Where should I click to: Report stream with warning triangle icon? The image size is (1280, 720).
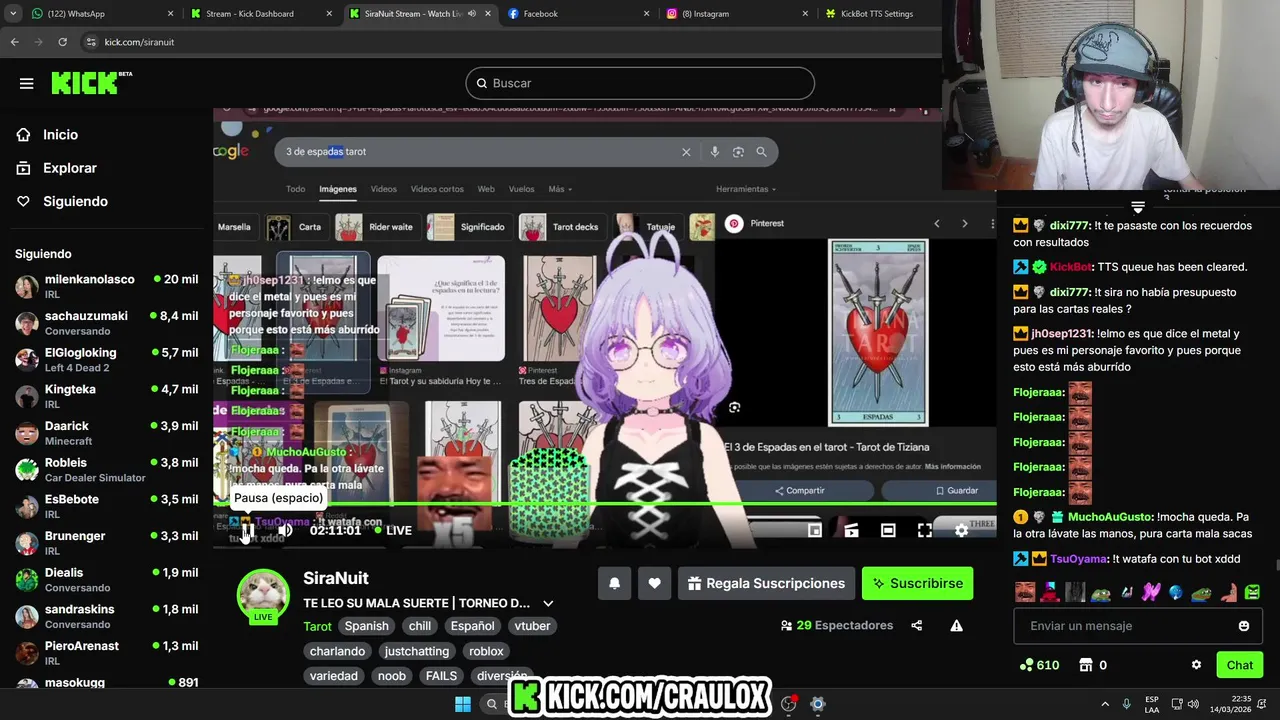(956, 626)
